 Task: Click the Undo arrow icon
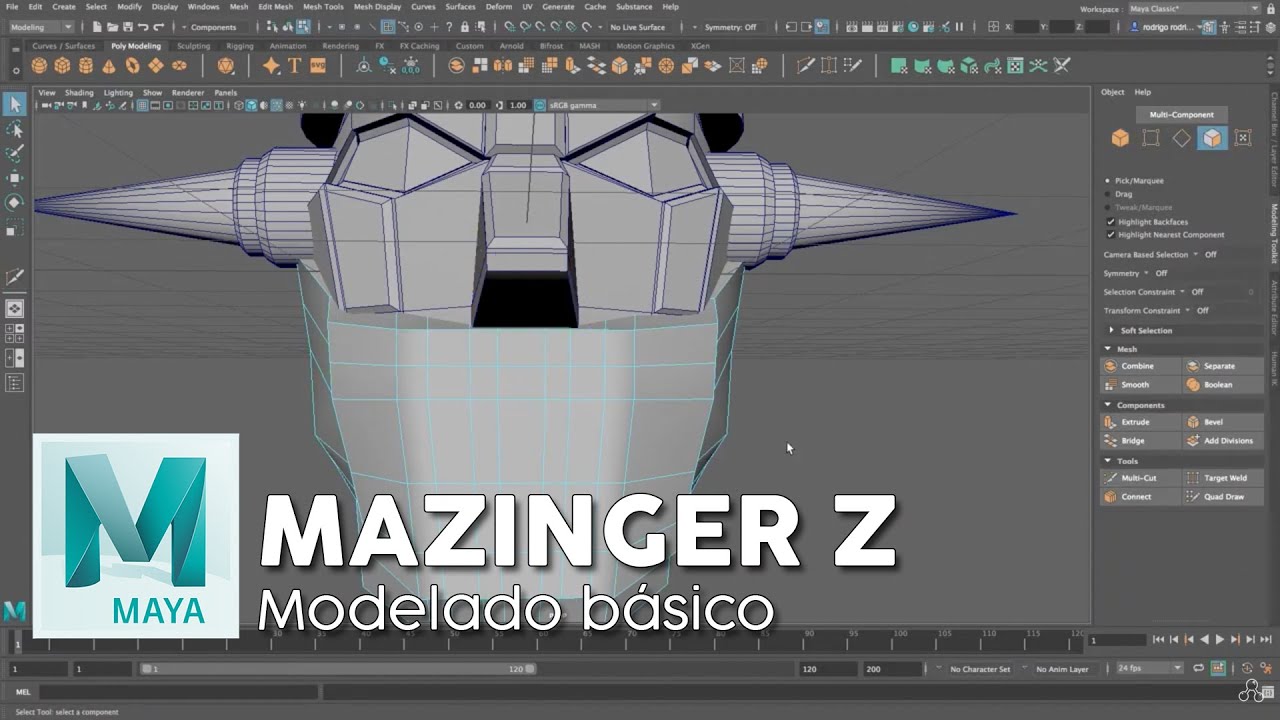[x=143, y=27]
